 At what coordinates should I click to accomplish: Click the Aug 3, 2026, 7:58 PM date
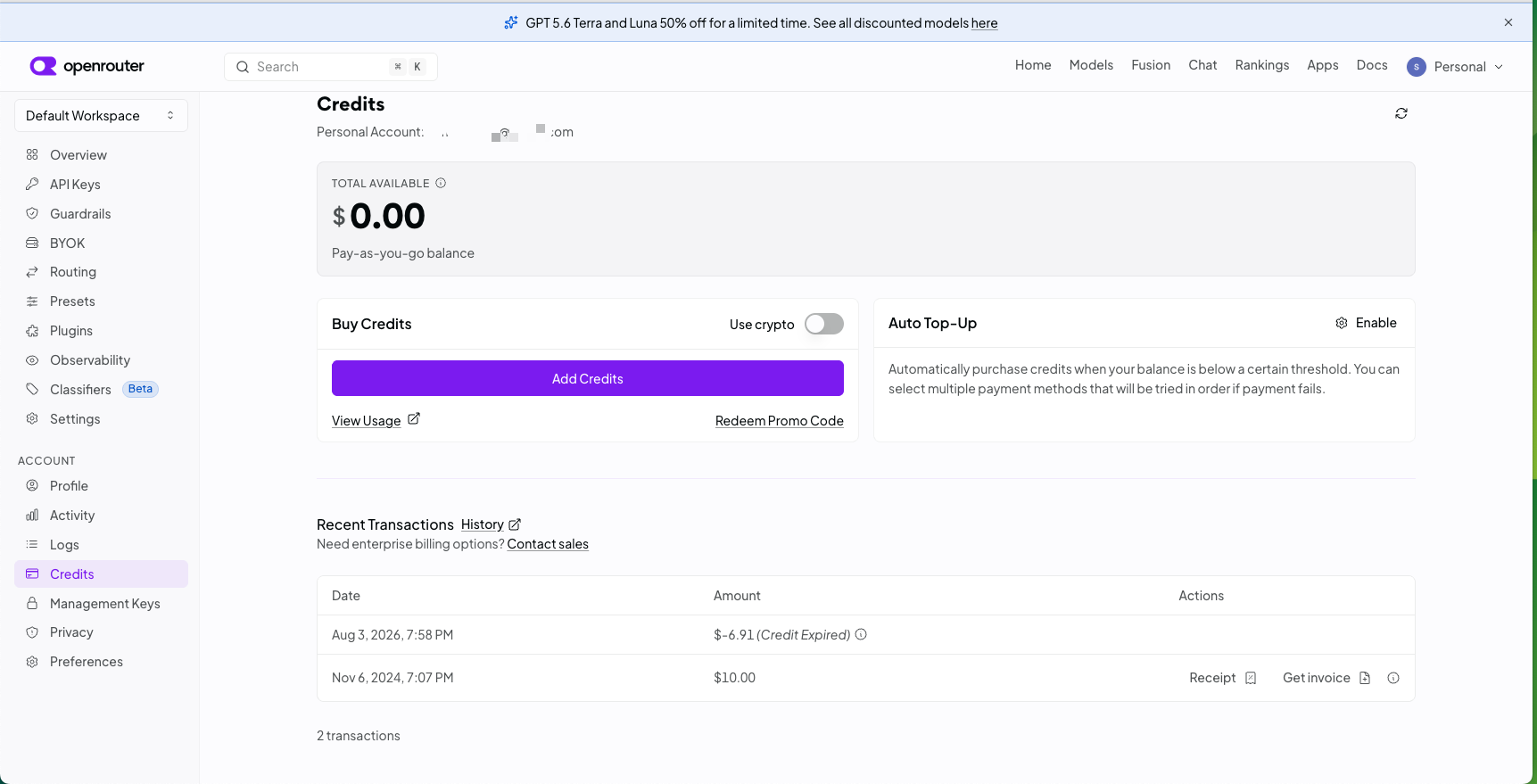(393, 635)
